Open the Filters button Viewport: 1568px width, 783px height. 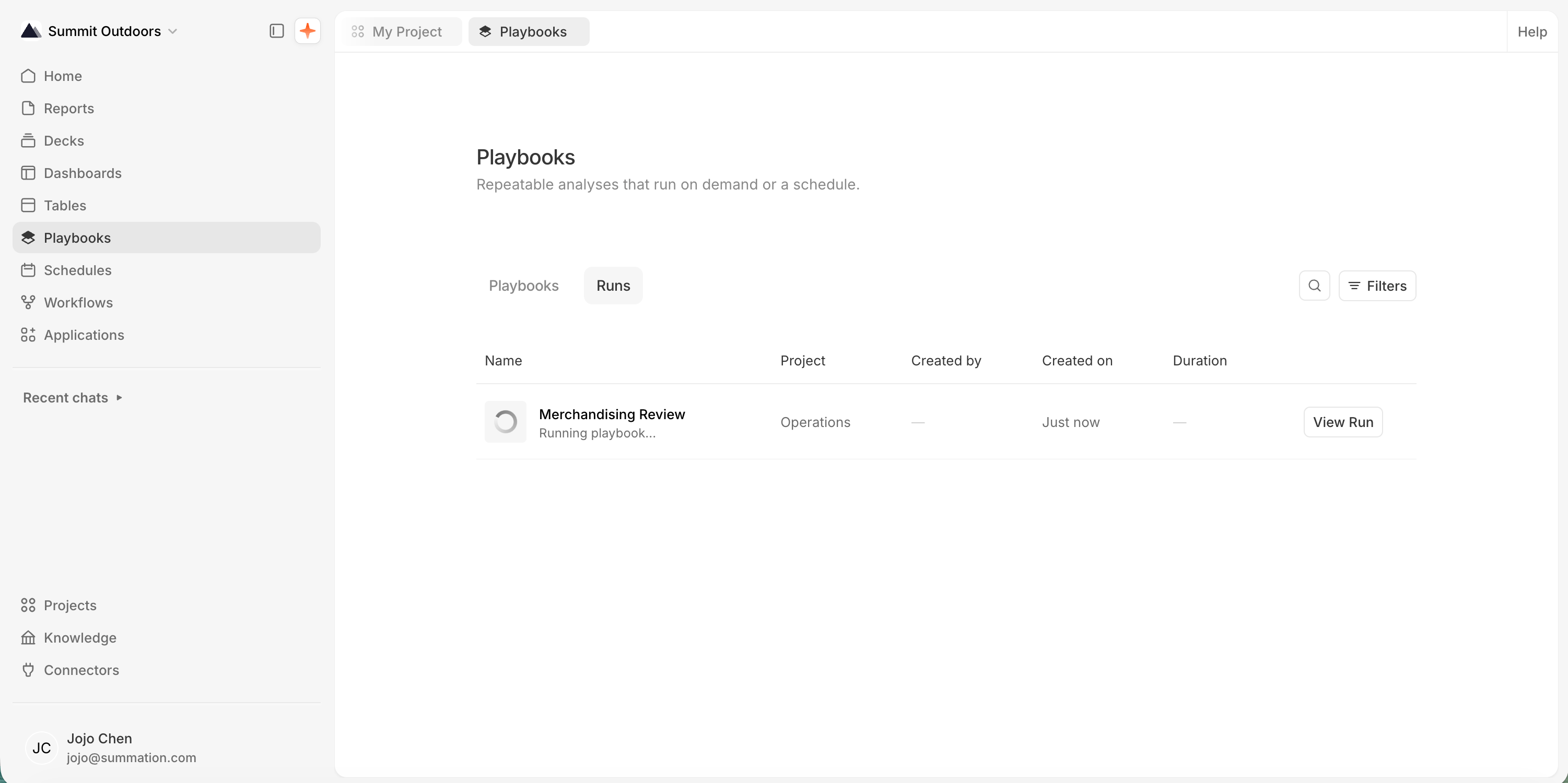pyautogui.click(x=1377, y=286)
